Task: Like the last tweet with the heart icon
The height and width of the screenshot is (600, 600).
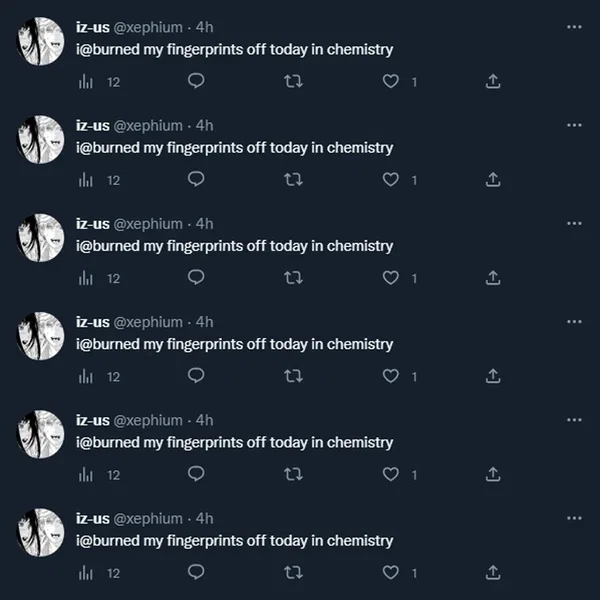Action: pyautogui.click(x=390, y=573)
